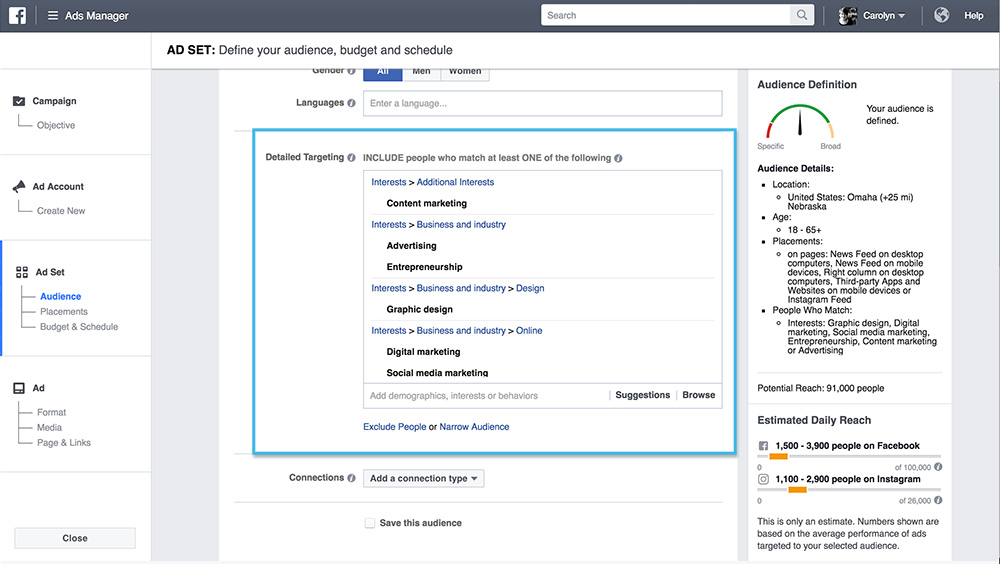
Task: Go to Budget & Schedule step
Action: pyautogui.click(x=79, y=327)
